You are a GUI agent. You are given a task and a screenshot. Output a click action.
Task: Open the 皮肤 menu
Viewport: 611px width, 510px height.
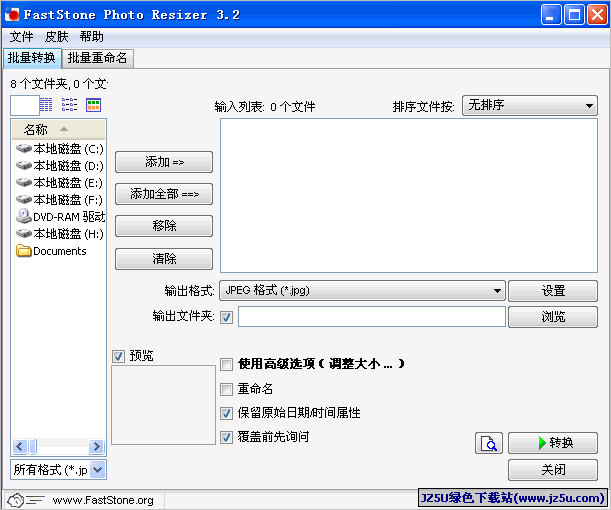pyautogui.click(x=57, y=37)
